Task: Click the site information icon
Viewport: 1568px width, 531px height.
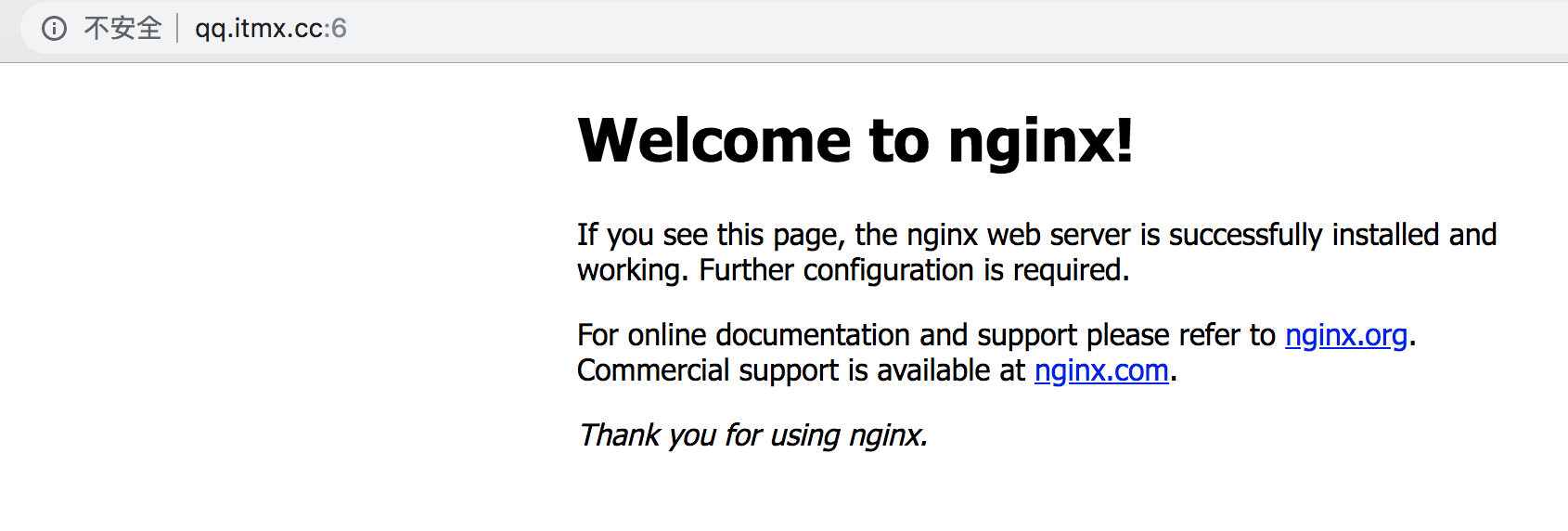Action: click(54, 29)
